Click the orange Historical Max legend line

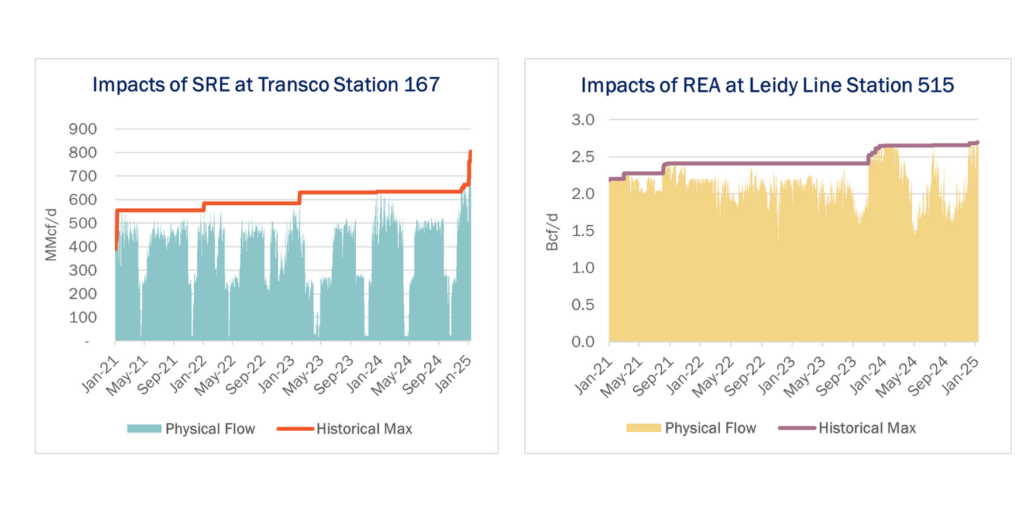pyautogui.click(x=295, y=429)
